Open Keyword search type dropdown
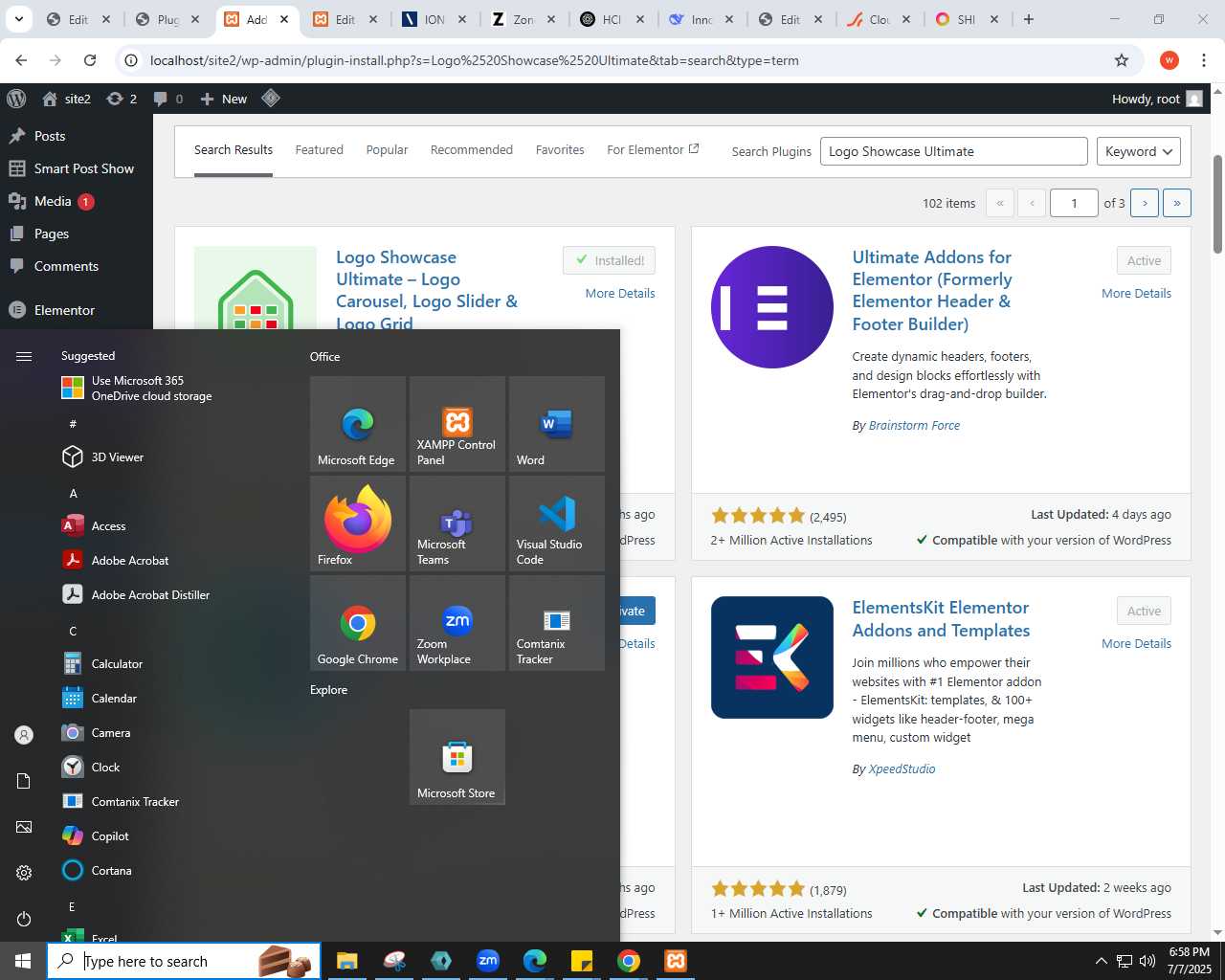Image resolution: width=1225 pixels, height=980 pixels. point(1139,151)
